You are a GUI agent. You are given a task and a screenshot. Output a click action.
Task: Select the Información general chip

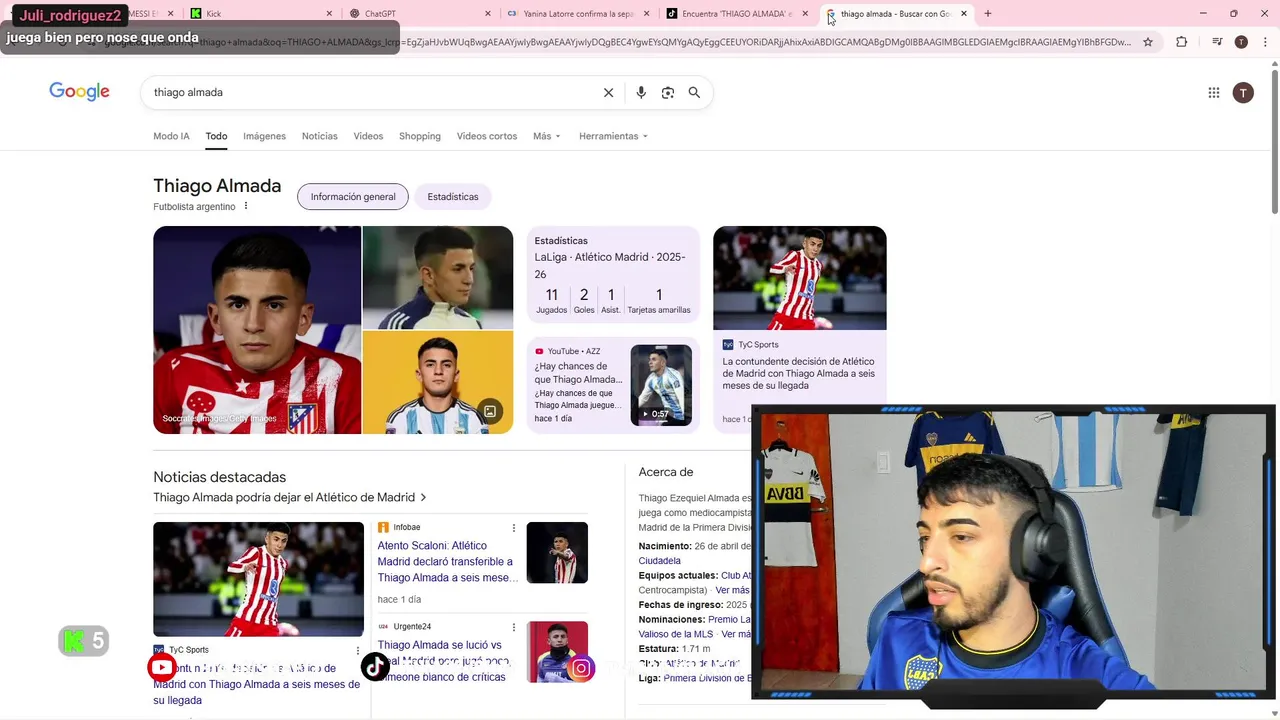353,197
